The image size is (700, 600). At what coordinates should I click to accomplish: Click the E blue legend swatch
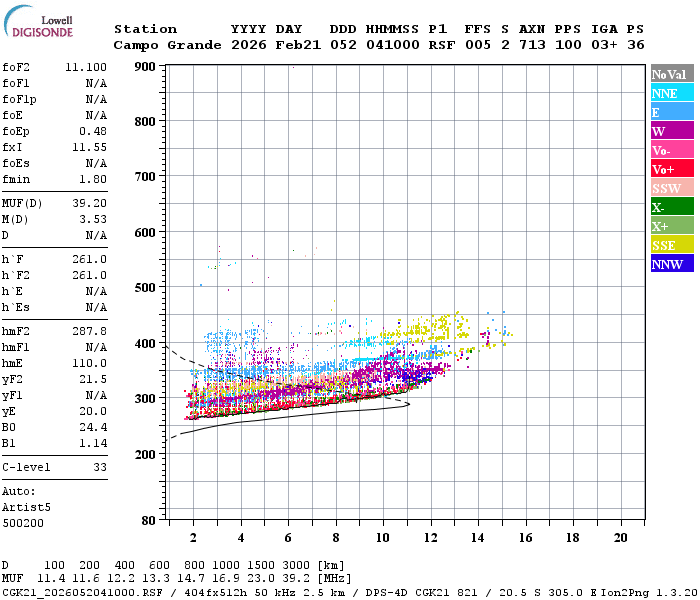[672, 112]
